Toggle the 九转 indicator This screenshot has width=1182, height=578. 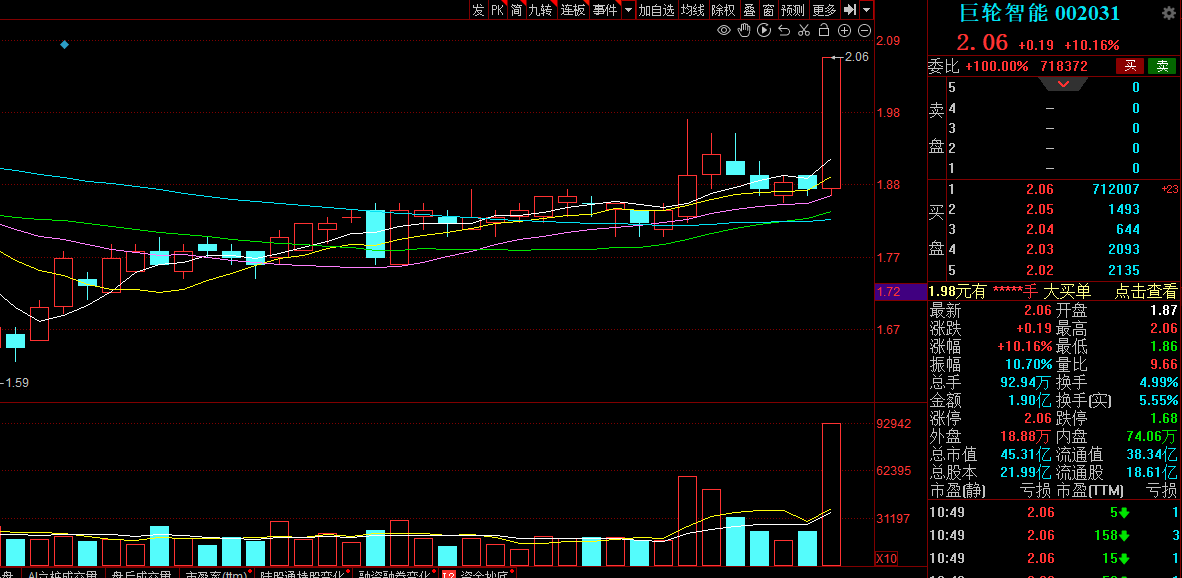pos(540,10)
